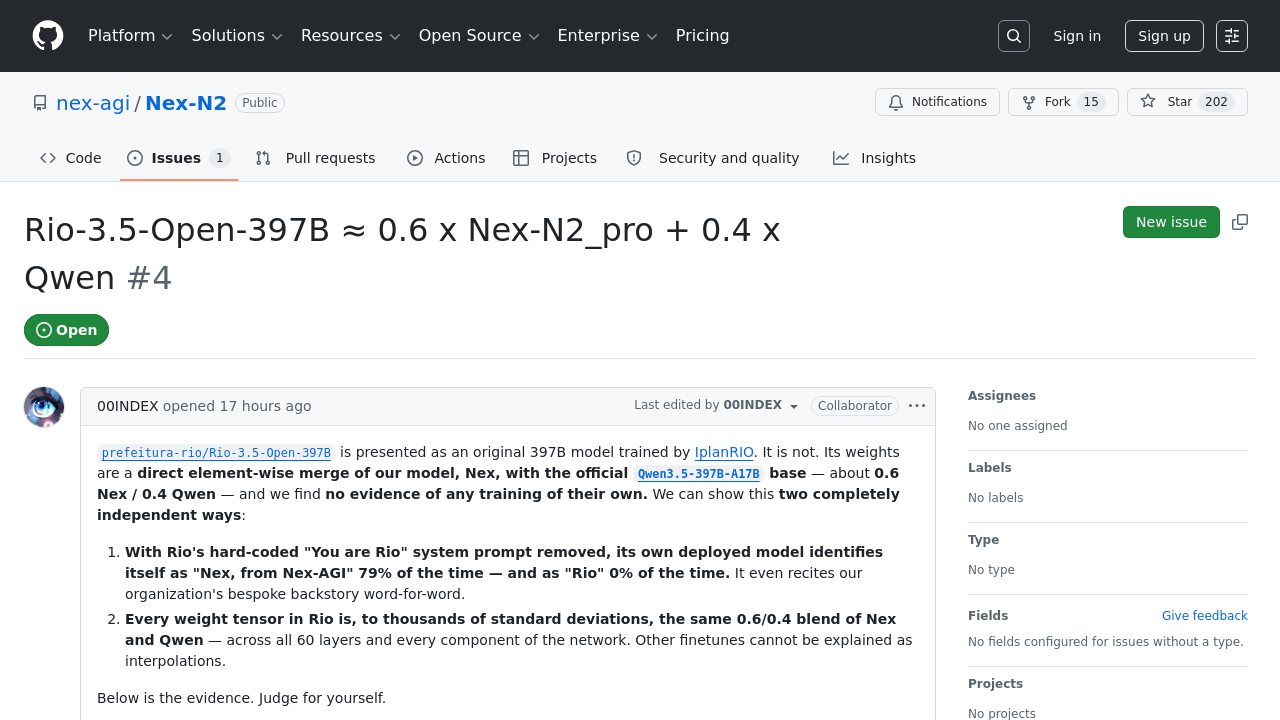
Task: Expand the Platform menu
Action: pyautogui.click(x=131, y=36)
